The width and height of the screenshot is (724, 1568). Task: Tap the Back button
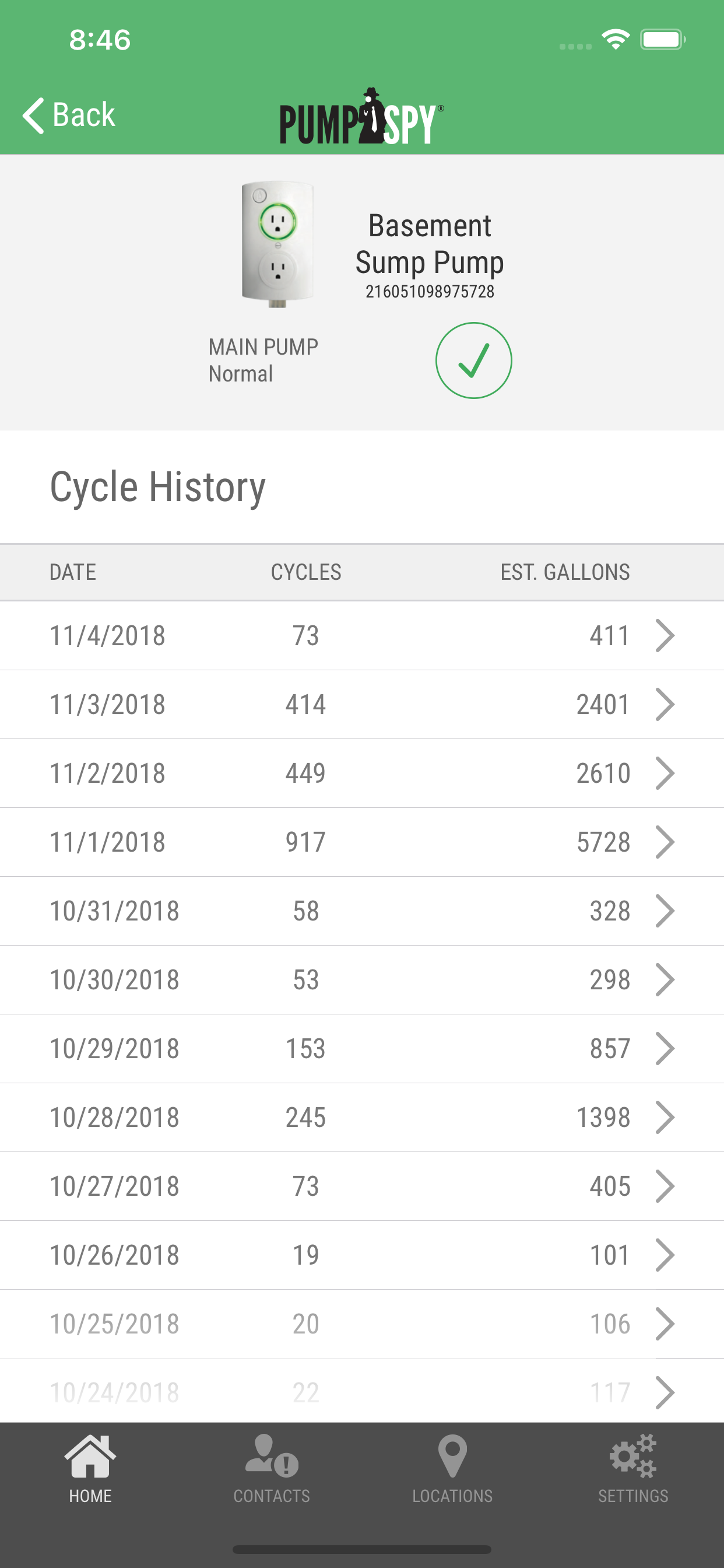point(69,115)
